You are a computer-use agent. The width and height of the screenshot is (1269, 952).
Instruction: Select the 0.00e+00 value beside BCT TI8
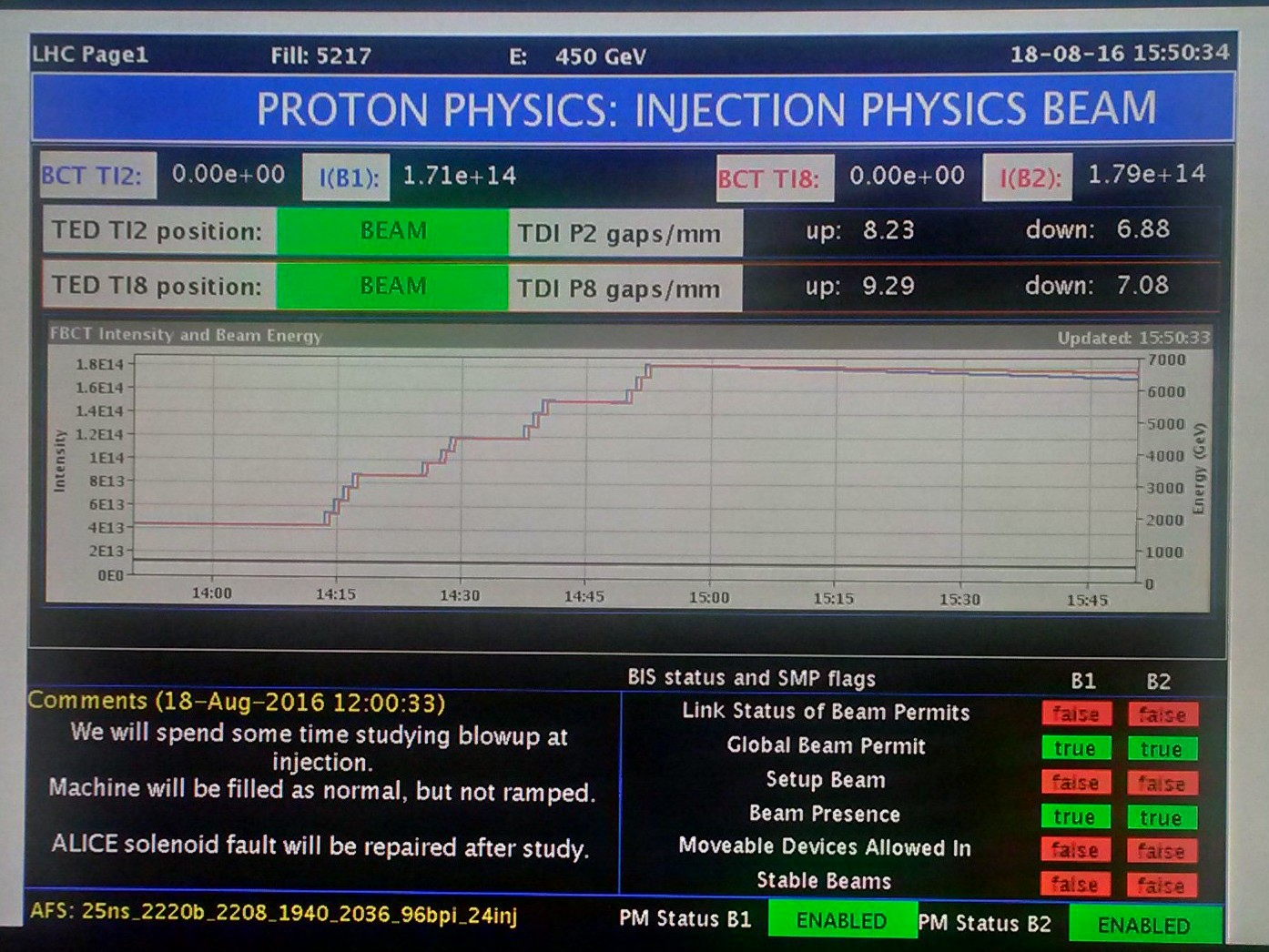pyautogui.click(x=907, y=176)
